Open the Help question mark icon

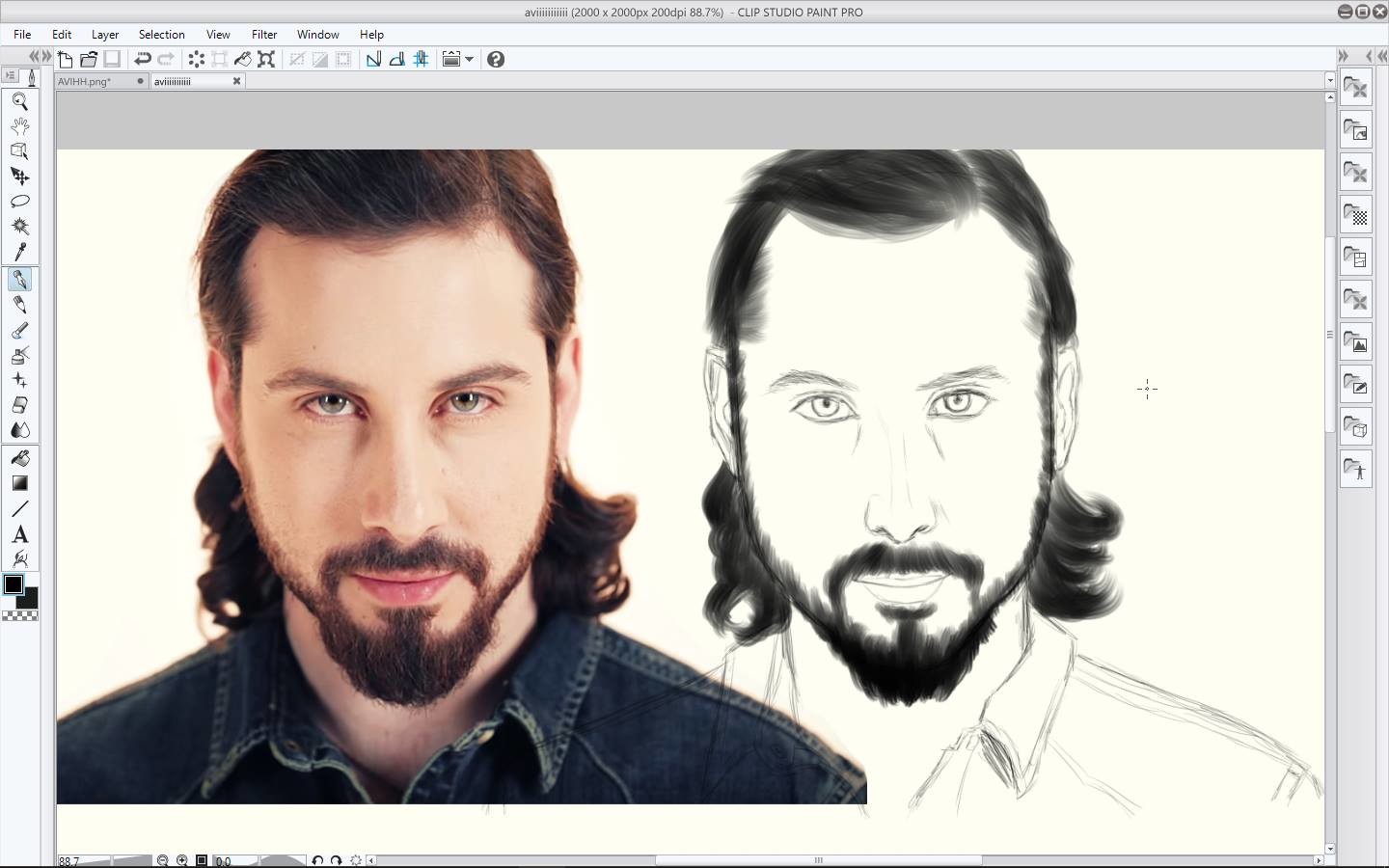tap(496, 59)
